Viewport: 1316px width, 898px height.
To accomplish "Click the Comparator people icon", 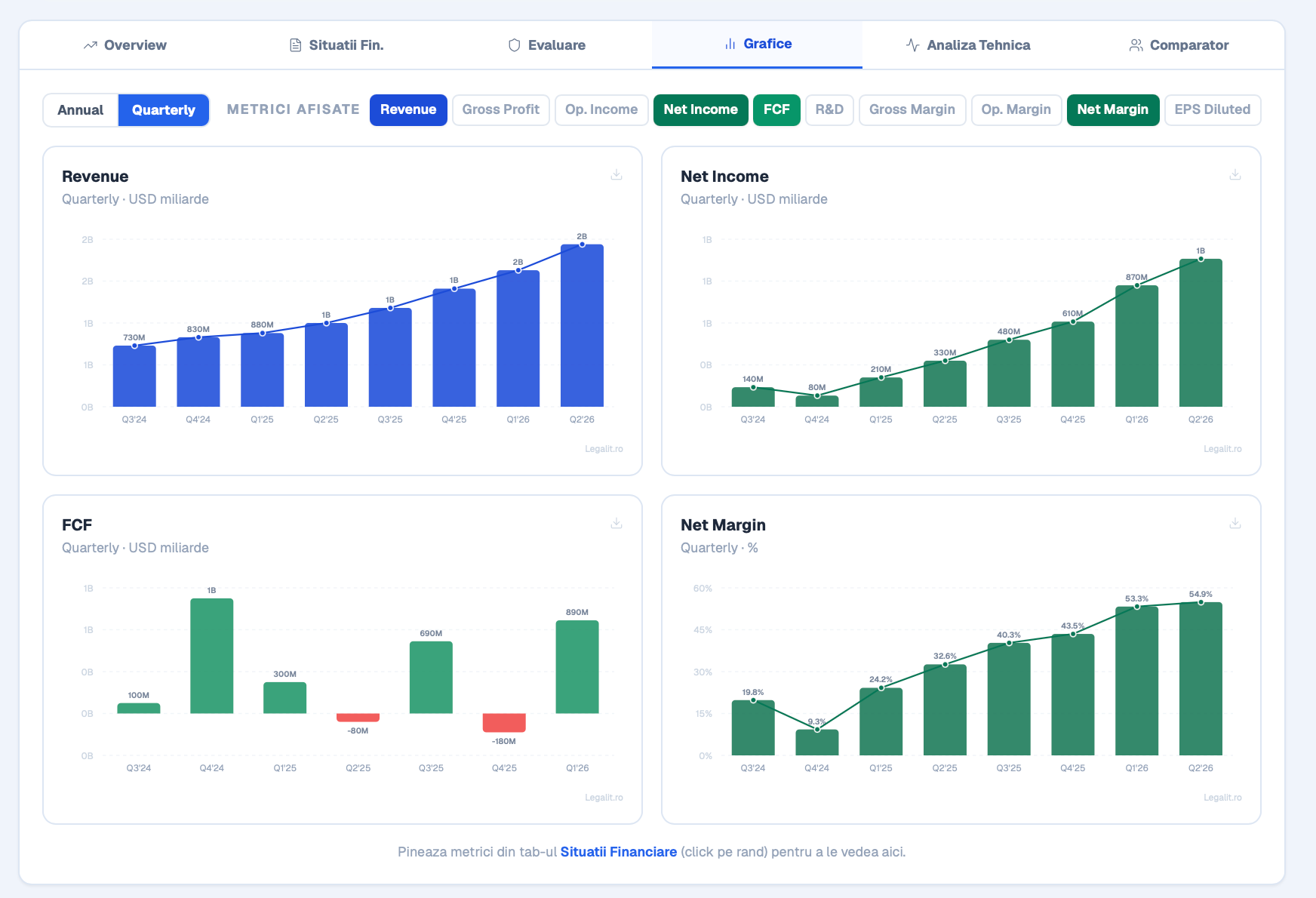I will click(x=1136, y=45).
